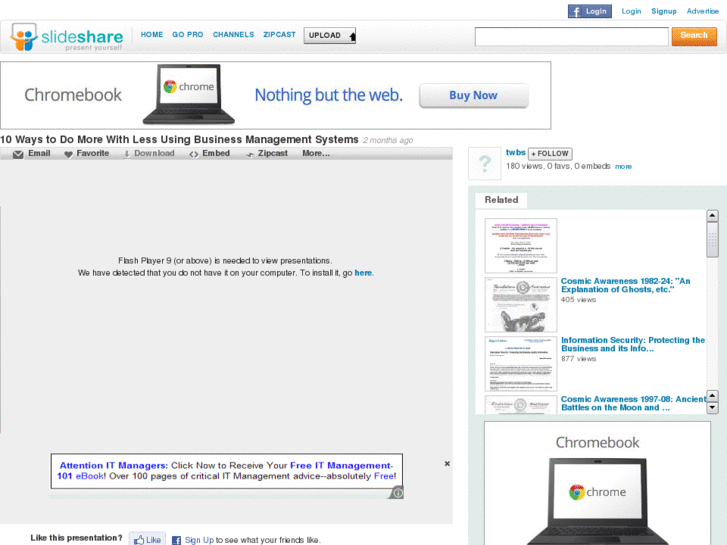Close the IT Managers ad overlay
This screenshot has height=545, width=727.
(x=447, y=463)
